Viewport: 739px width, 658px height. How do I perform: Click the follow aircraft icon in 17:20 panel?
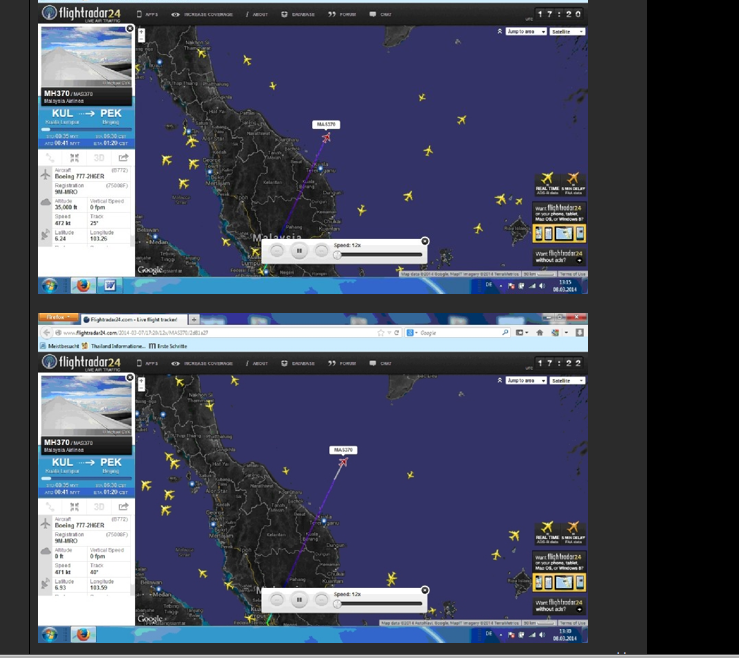(x=74, y=158)
